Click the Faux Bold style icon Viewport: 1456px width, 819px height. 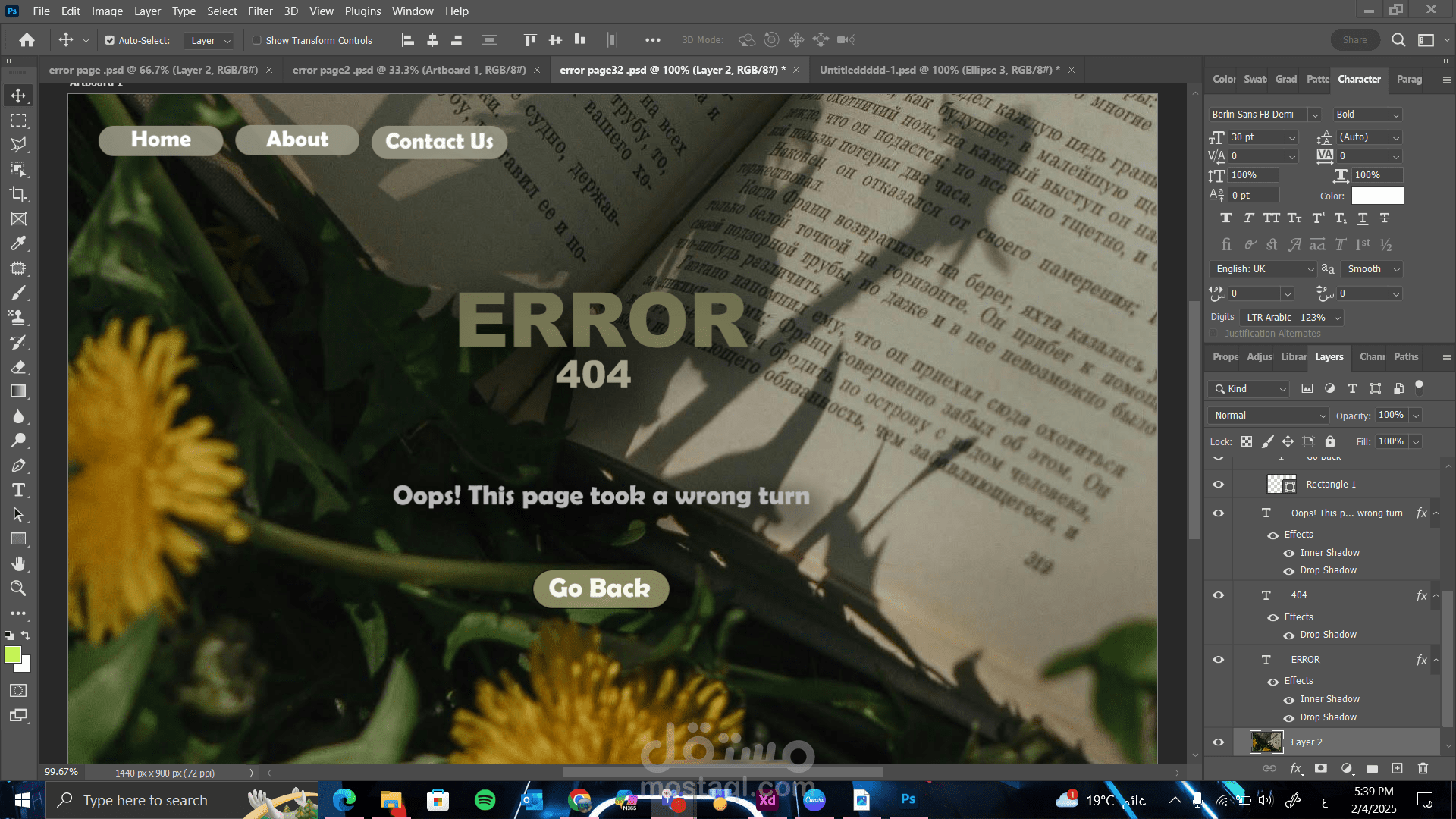pyautogui.click(x=1226, y=218)
